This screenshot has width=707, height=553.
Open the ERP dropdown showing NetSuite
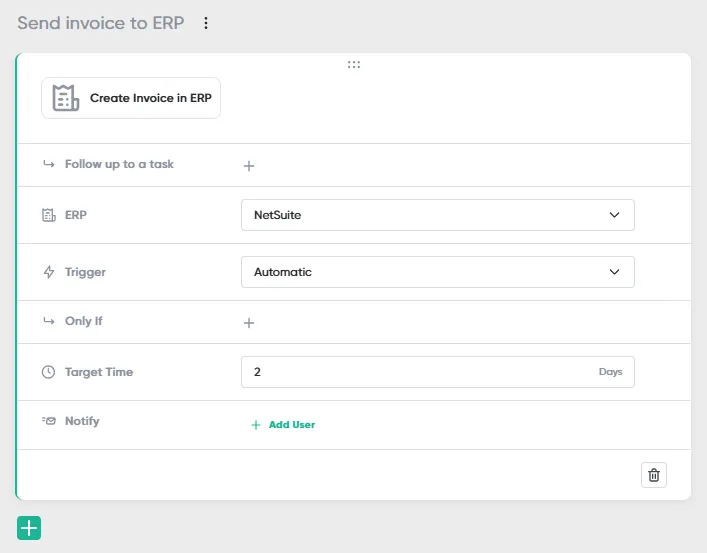438,215
